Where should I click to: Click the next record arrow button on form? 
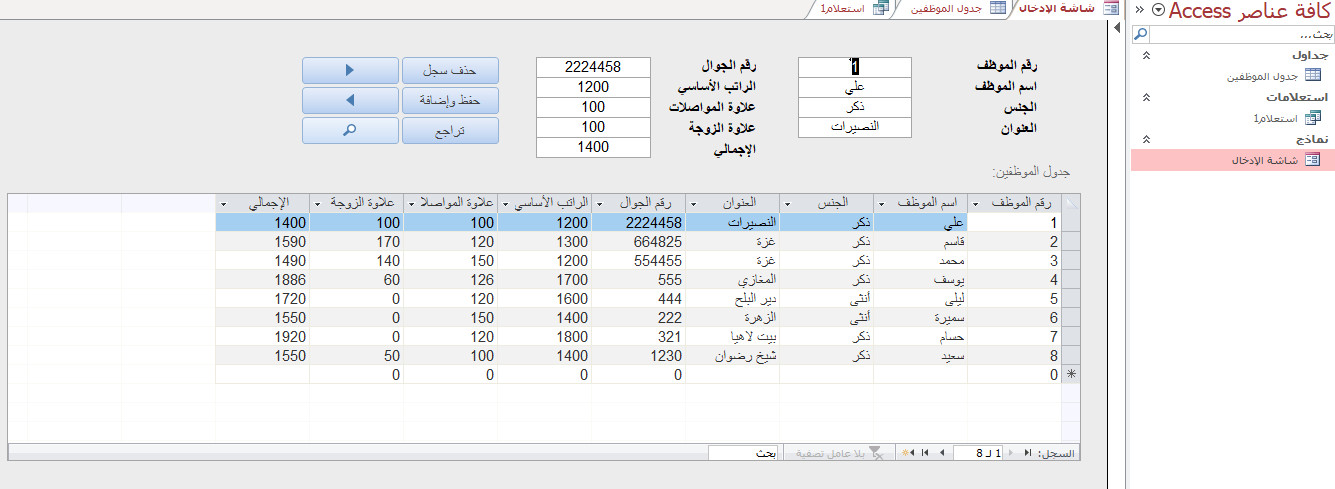(350, 70)
